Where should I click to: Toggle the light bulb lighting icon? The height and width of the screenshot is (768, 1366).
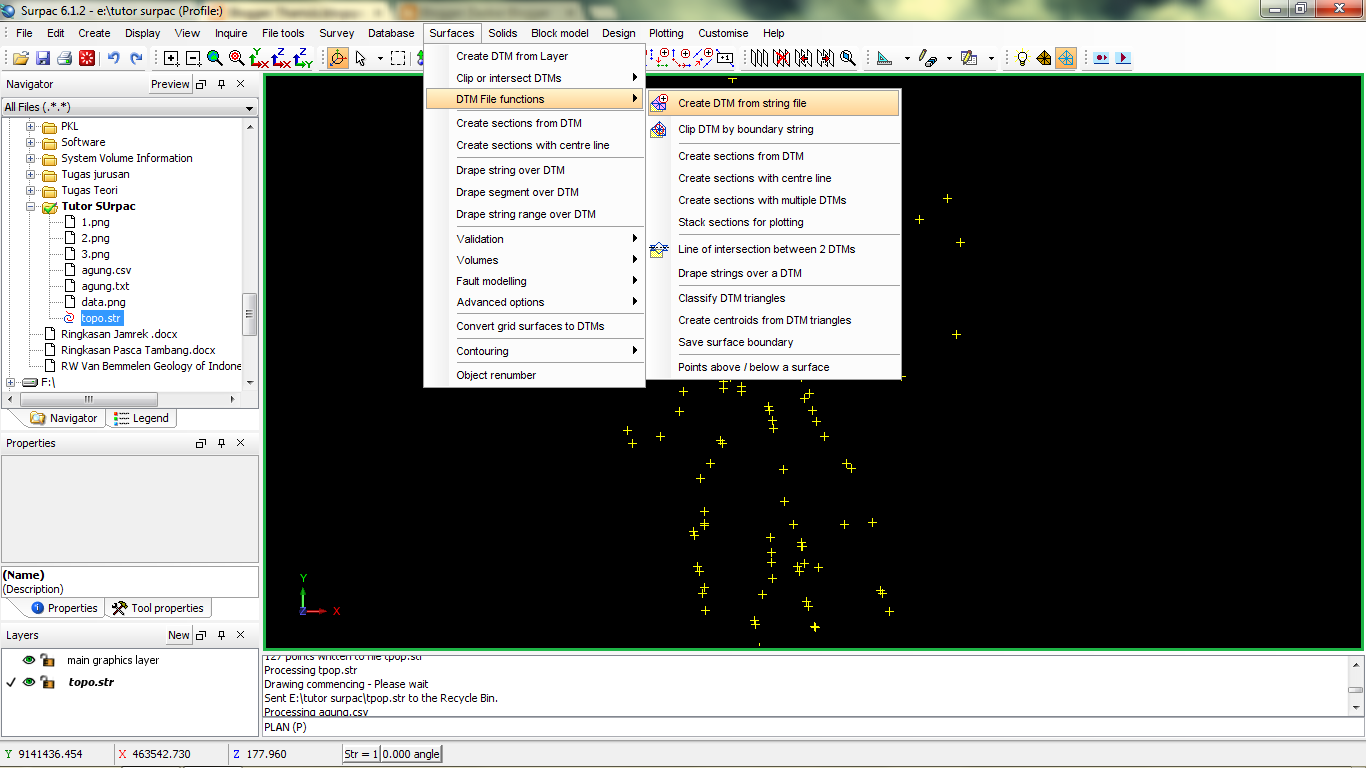tap(1022, 58)
